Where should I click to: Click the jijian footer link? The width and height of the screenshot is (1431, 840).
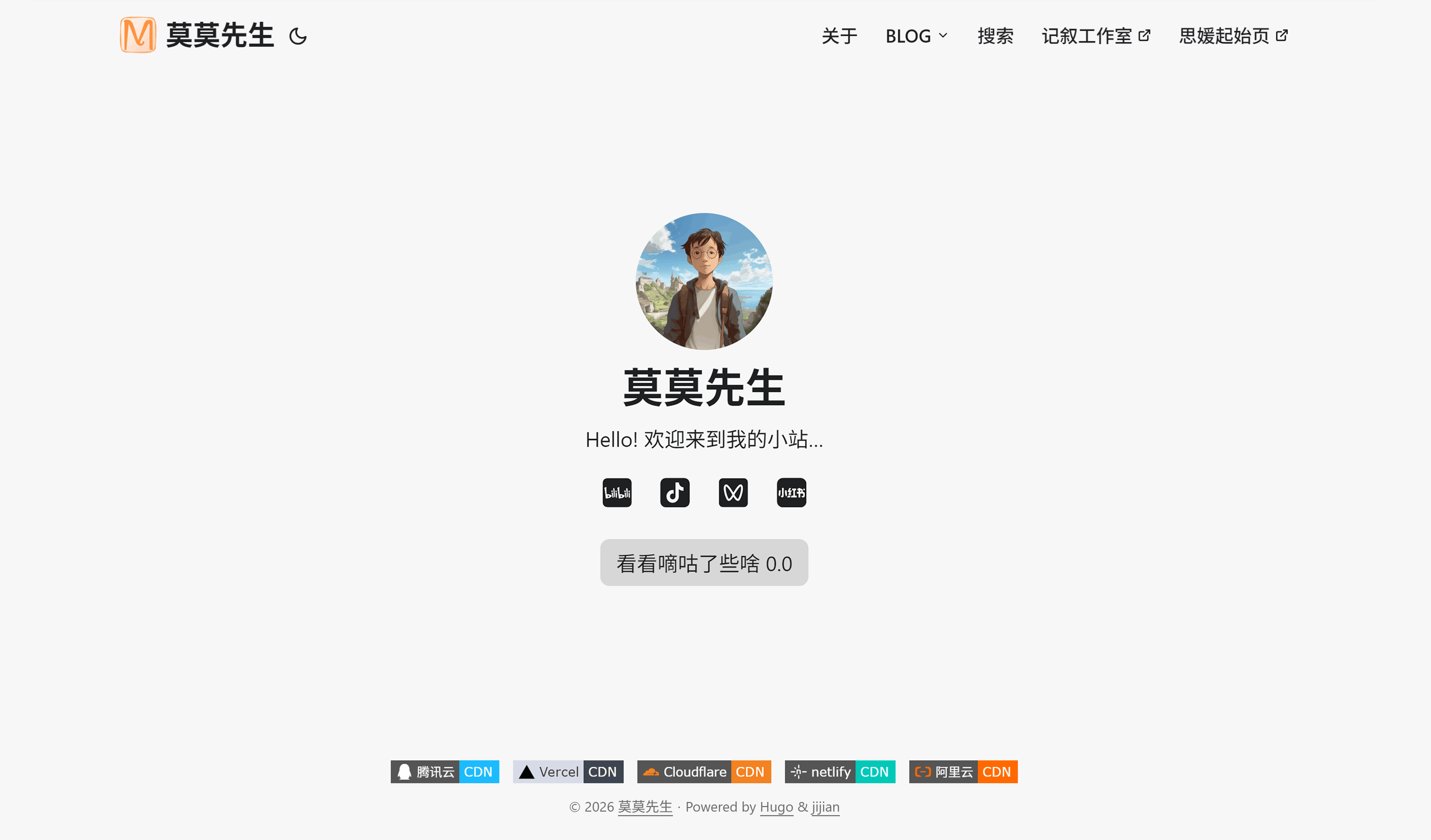824,807
